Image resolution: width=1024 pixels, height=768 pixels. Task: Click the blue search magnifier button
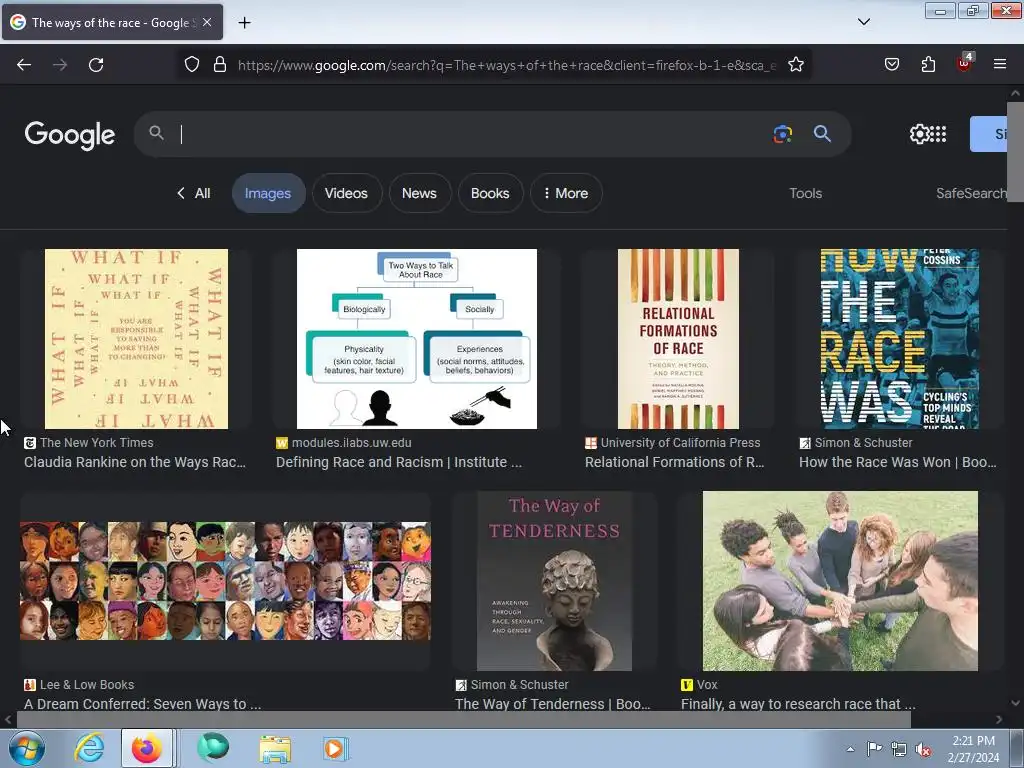tap(822, 134)
